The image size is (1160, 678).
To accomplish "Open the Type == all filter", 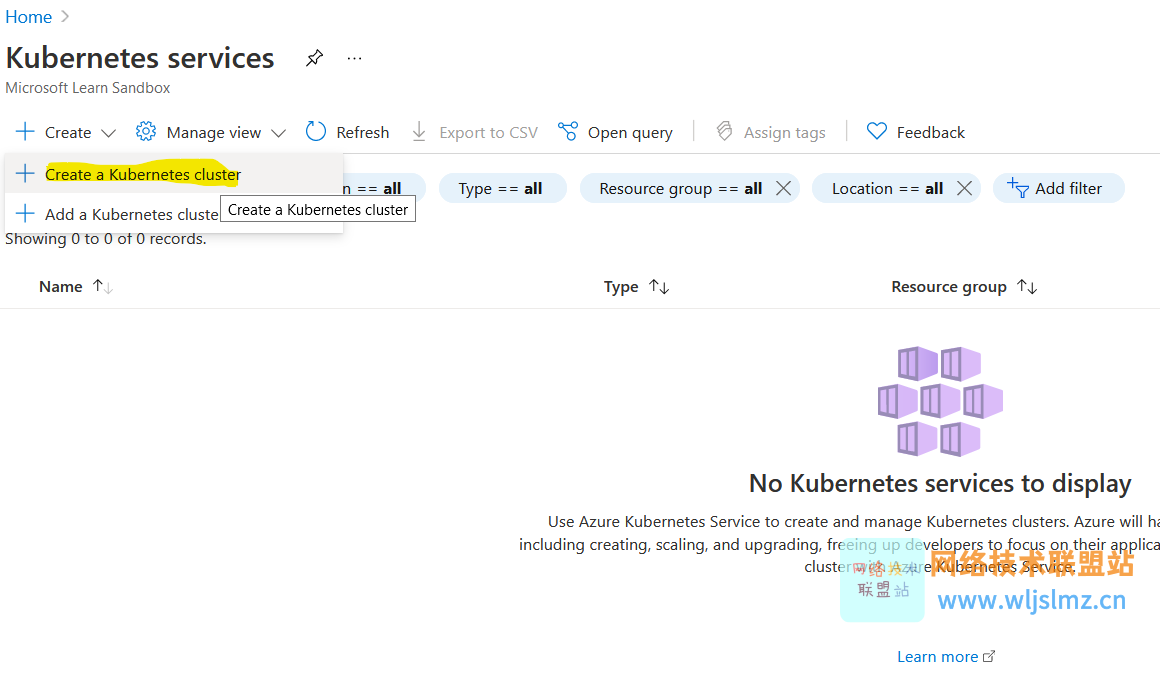I will 502,188.
